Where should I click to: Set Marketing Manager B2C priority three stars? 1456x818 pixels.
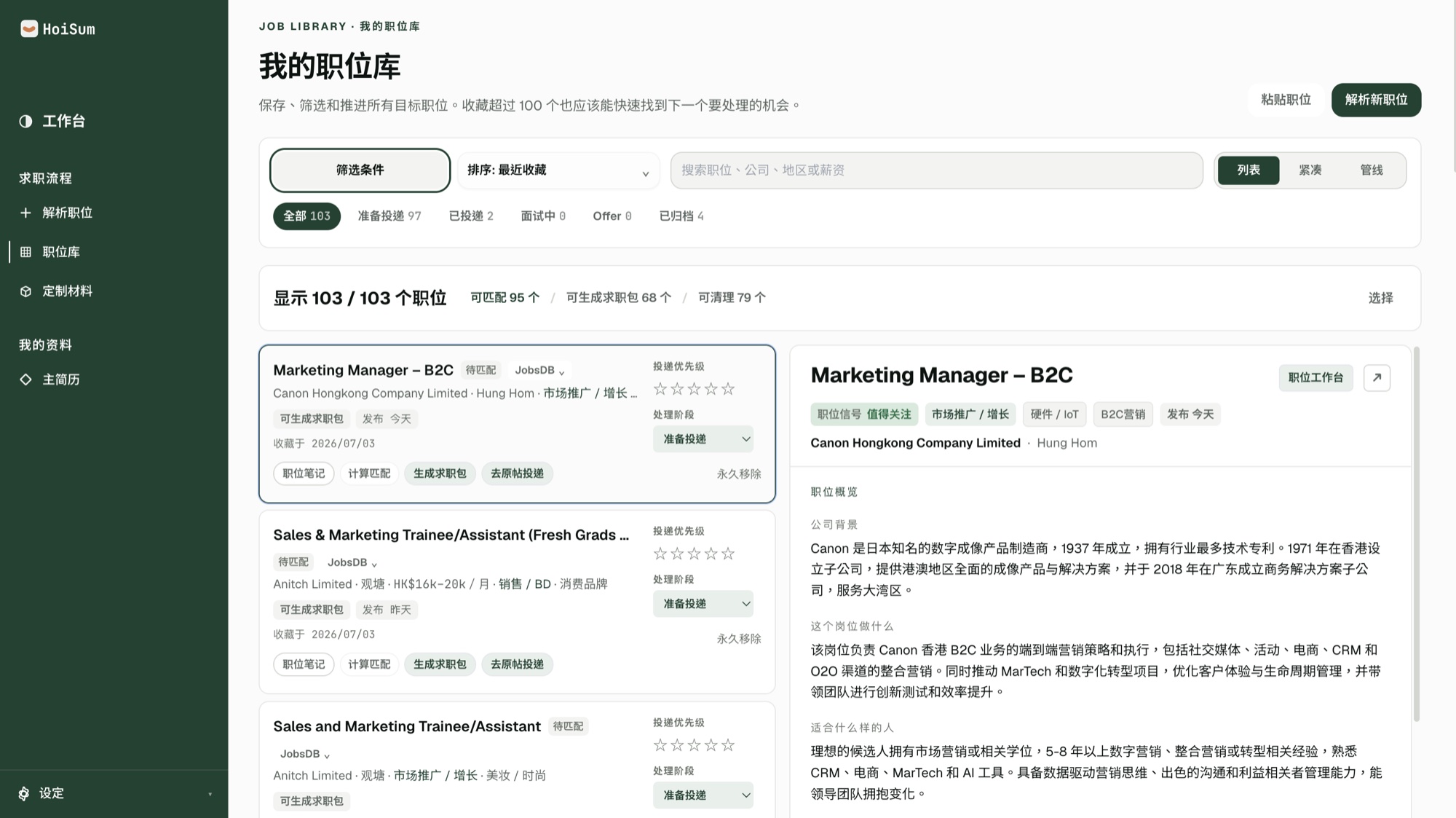click(694, 389)
